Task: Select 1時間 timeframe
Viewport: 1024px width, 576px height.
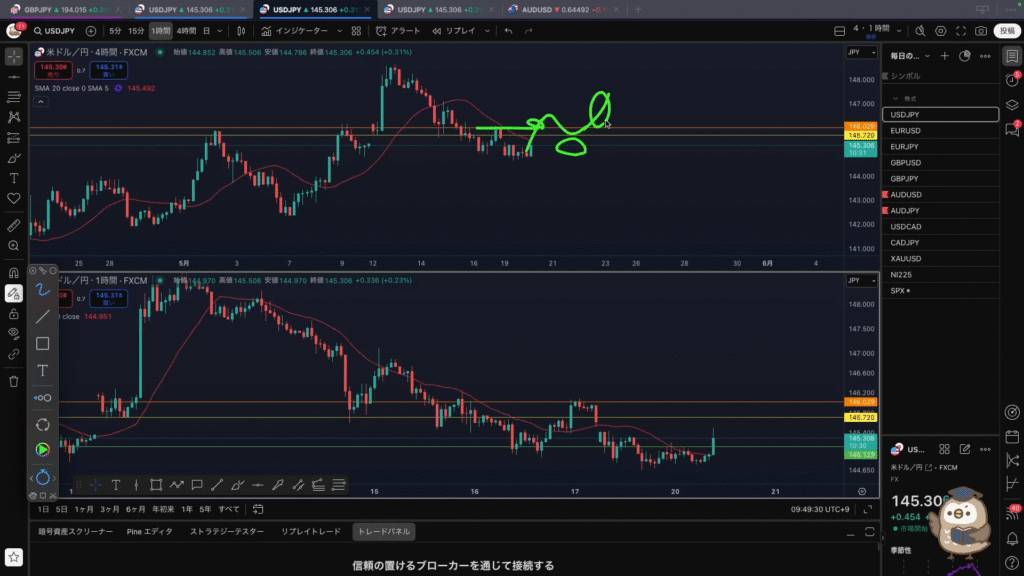Action: [x=161, y=31]
